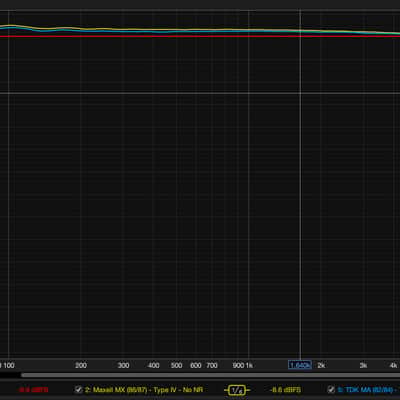Select the Maxell MX (85/87) - Type IV - No NR label
Screen dimensions: 400x400
point(144,389)
